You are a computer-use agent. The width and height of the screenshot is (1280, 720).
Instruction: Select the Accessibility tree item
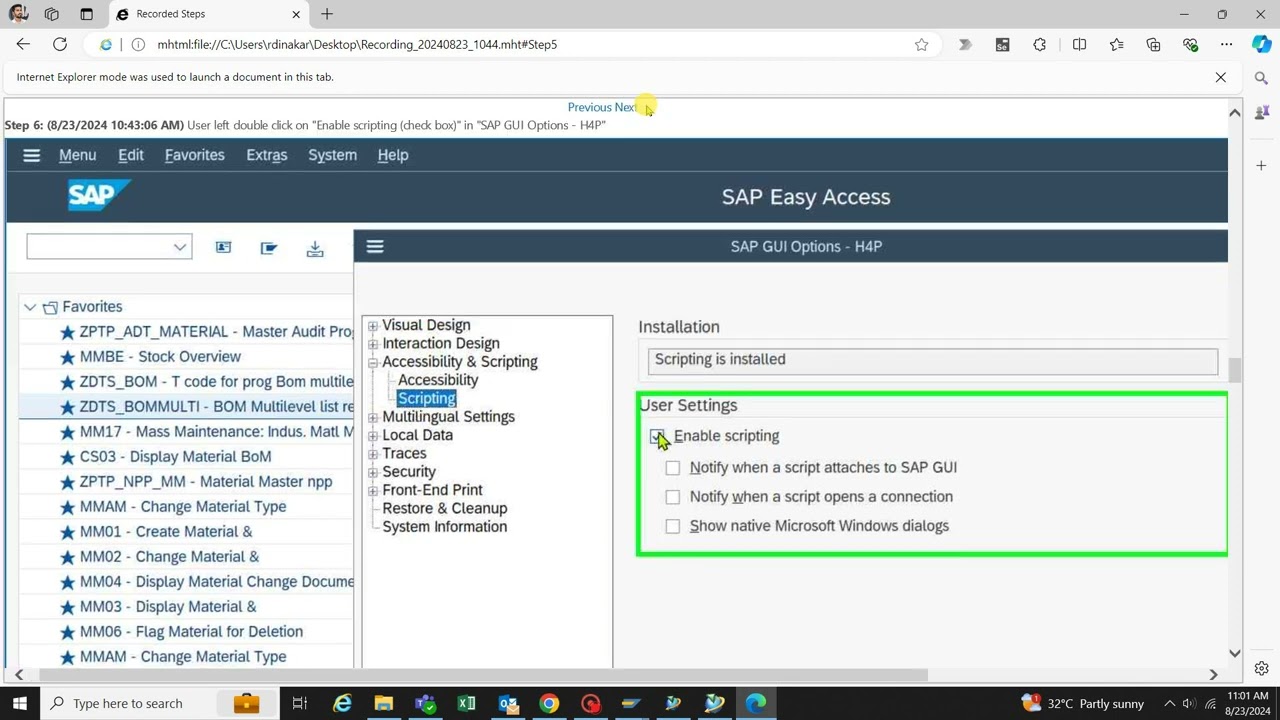[438, 380]
